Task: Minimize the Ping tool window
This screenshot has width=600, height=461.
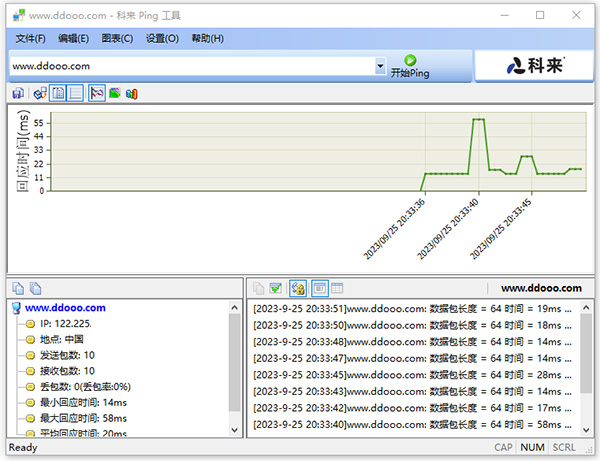Action: pyautogui.click(x=505, y=15)
